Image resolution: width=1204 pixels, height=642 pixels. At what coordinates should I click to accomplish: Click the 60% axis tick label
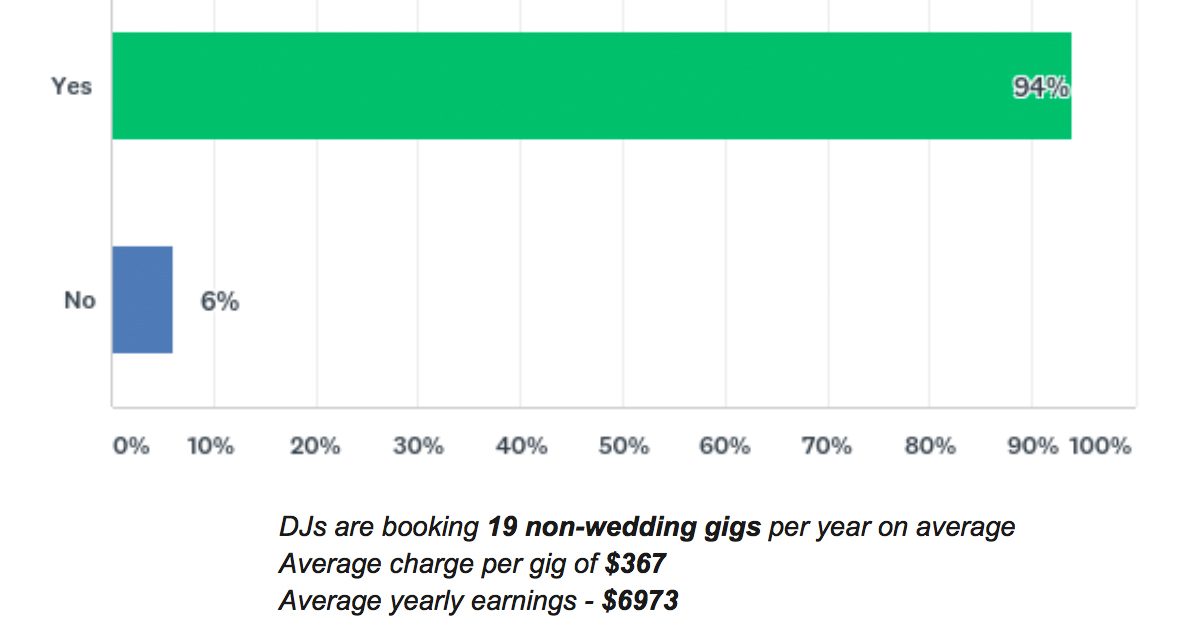(x=725, y=446)
